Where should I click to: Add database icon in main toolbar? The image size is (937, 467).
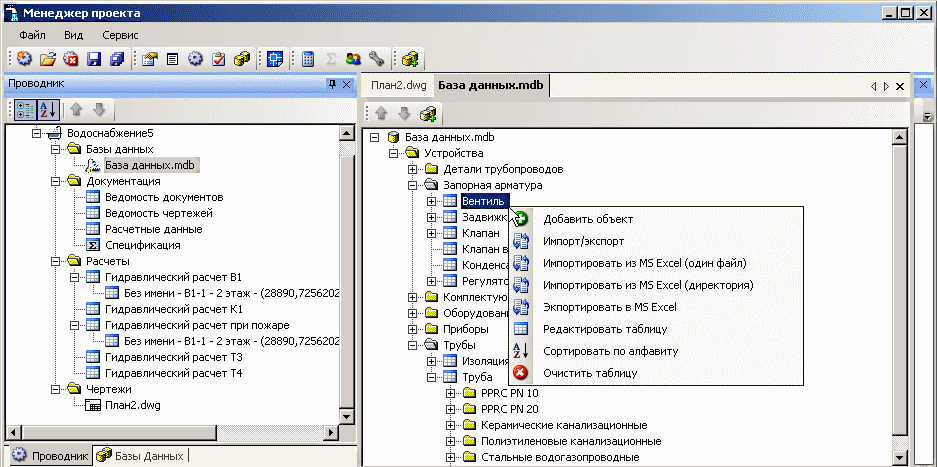[x=410, y=59]
